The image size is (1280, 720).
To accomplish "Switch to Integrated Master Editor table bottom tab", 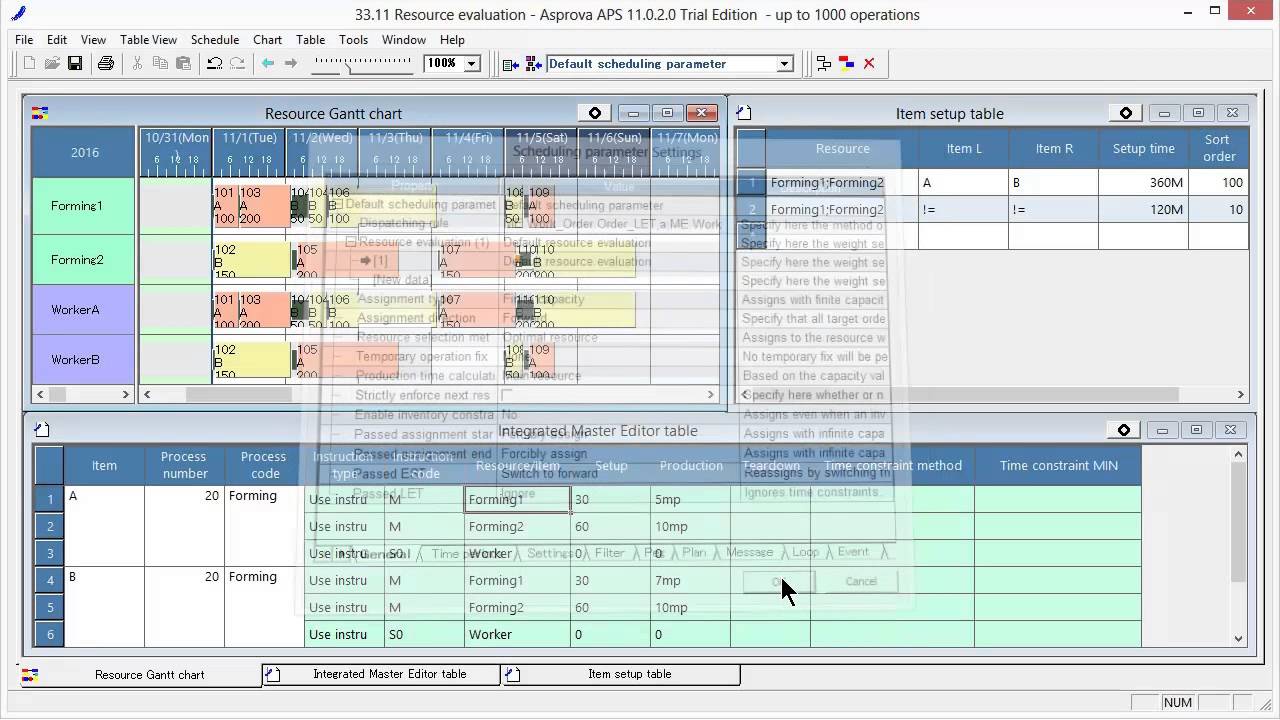I will (381, 674).
